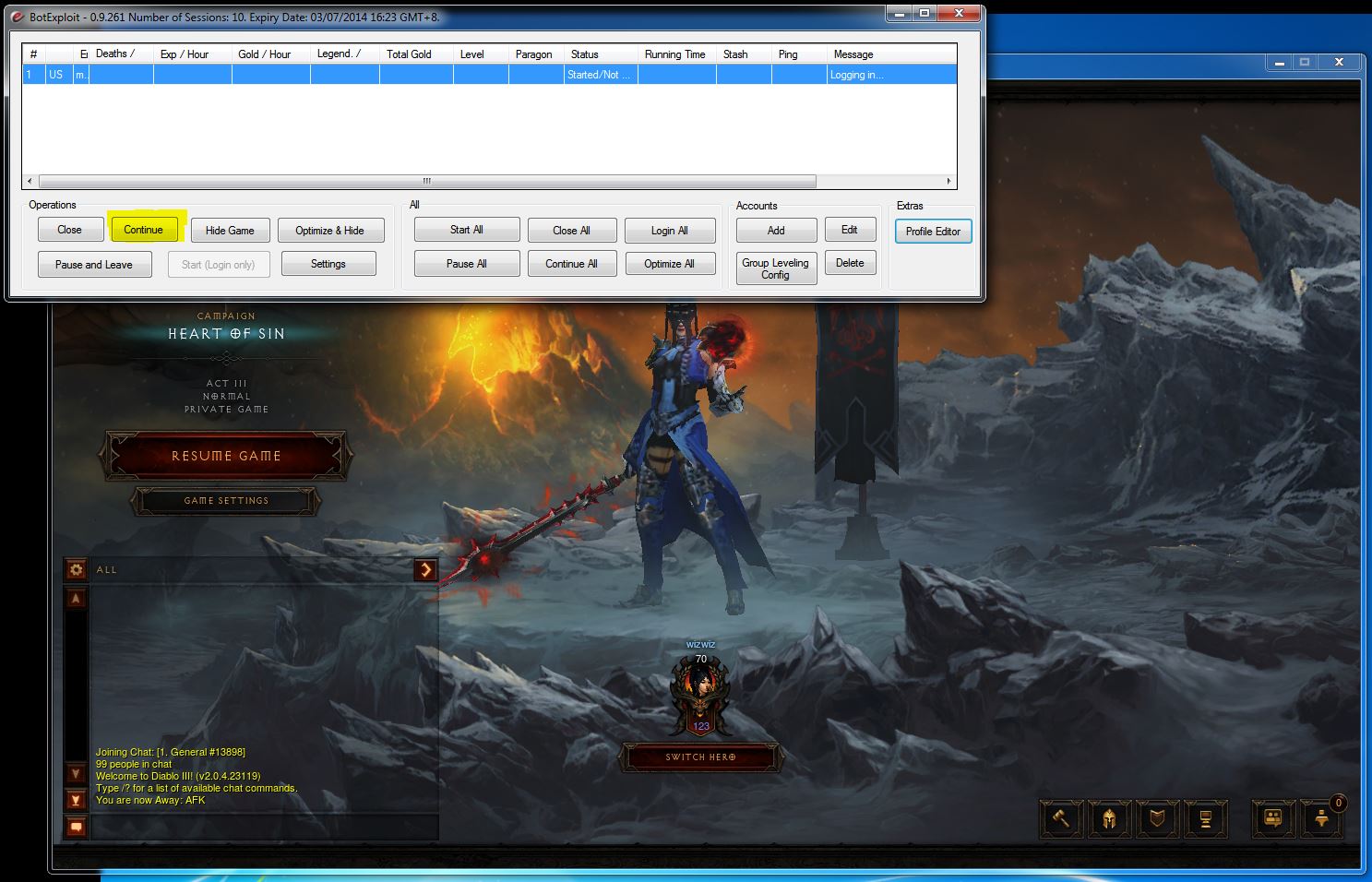
Task: Click the Optimize All button
Action: click(670, 264)
